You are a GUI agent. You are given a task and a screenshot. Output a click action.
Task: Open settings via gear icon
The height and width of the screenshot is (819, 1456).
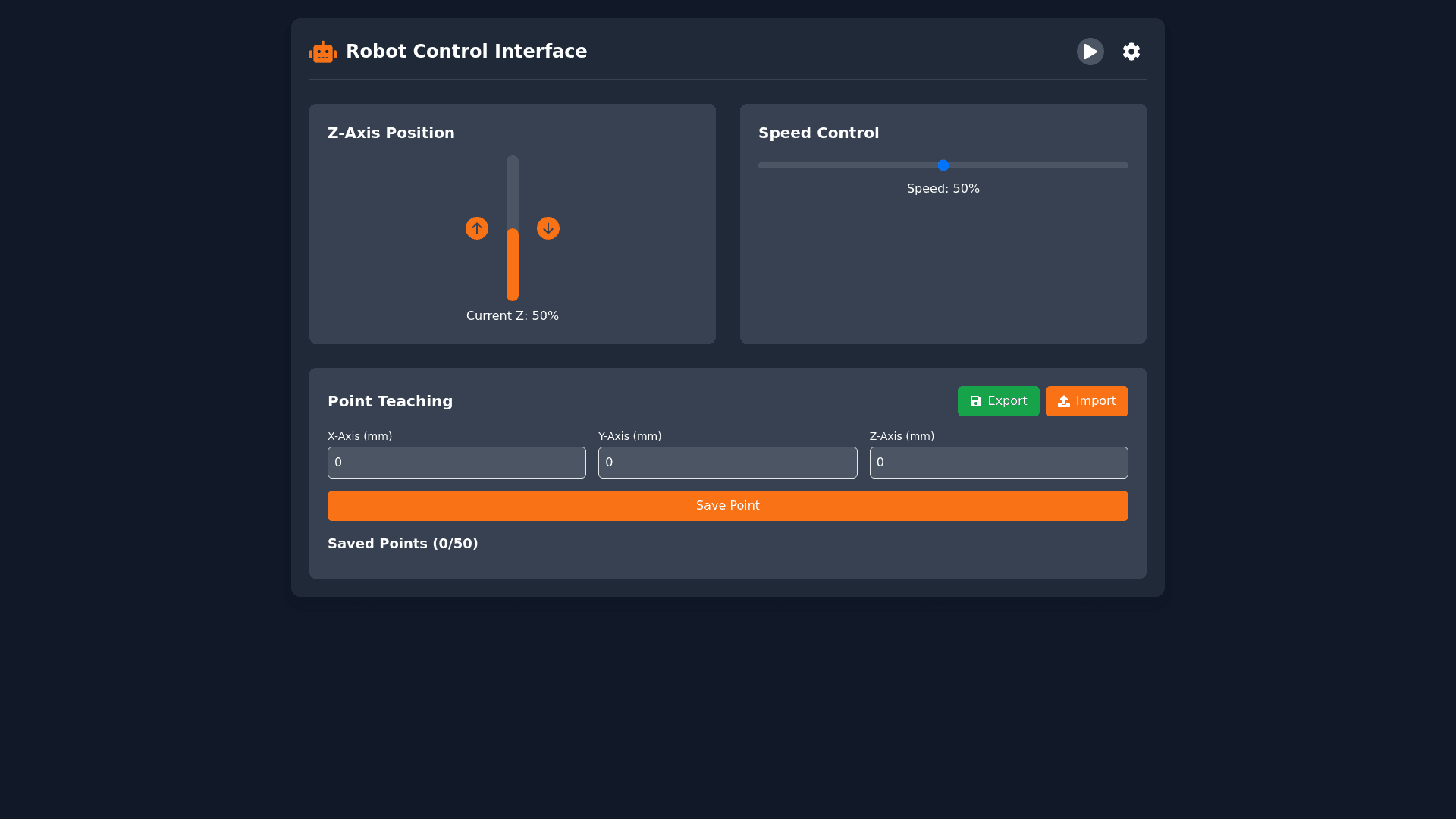coord(1131,52)
